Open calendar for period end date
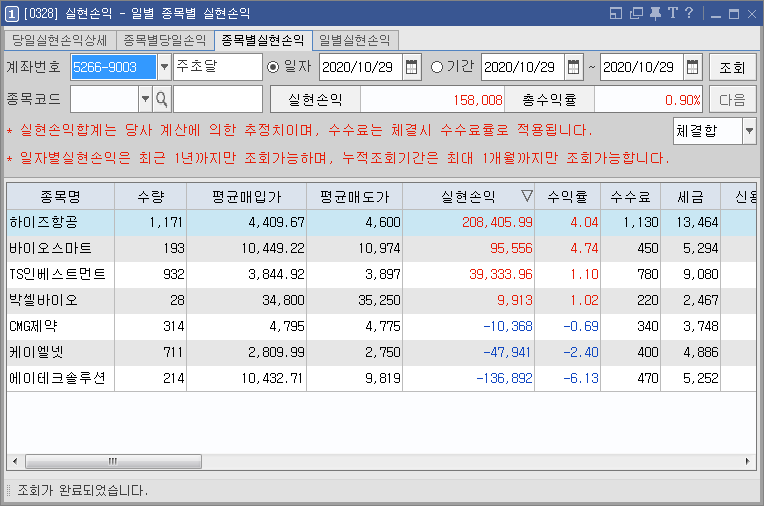 tap(692, 67)
